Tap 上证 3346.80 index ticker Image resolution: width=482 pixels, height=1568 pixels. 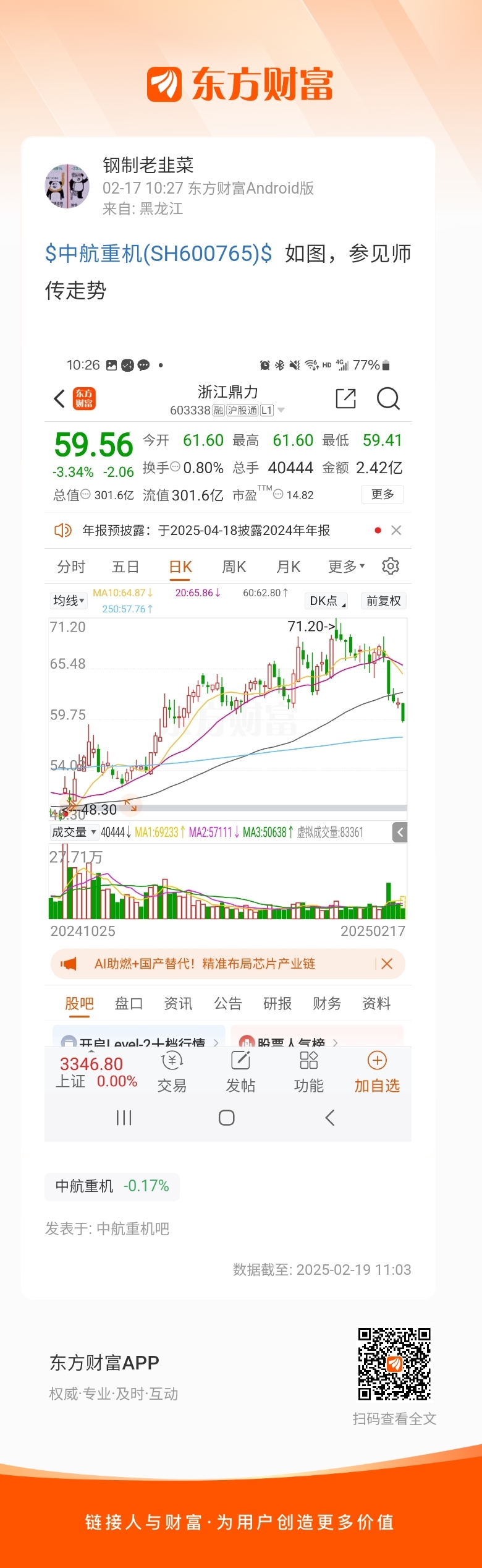pos(96,1072)
